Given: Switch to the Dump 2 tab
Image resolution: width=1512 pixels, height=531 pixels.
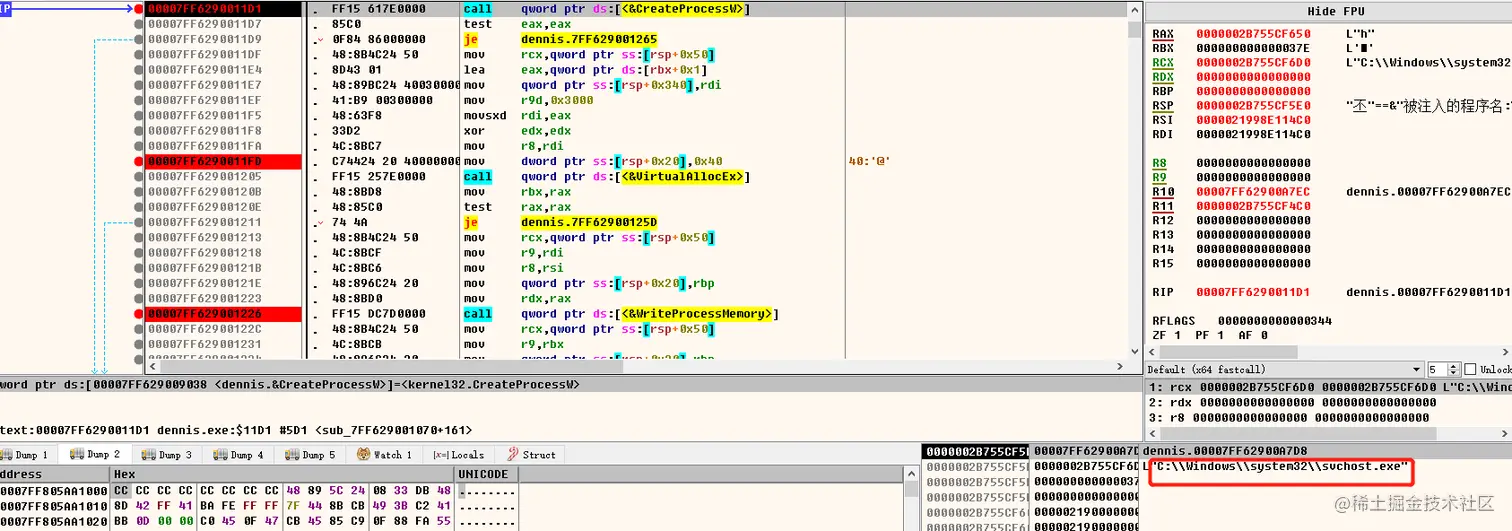Looking at the screenshot, I should point(96,454).
